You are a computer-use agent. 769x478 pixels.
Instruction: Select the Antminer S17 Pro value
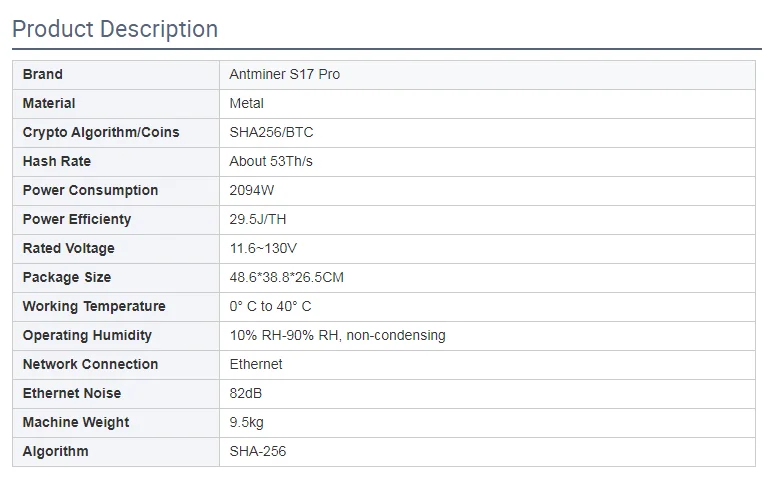pyautogui.click(x=285, y=74)
